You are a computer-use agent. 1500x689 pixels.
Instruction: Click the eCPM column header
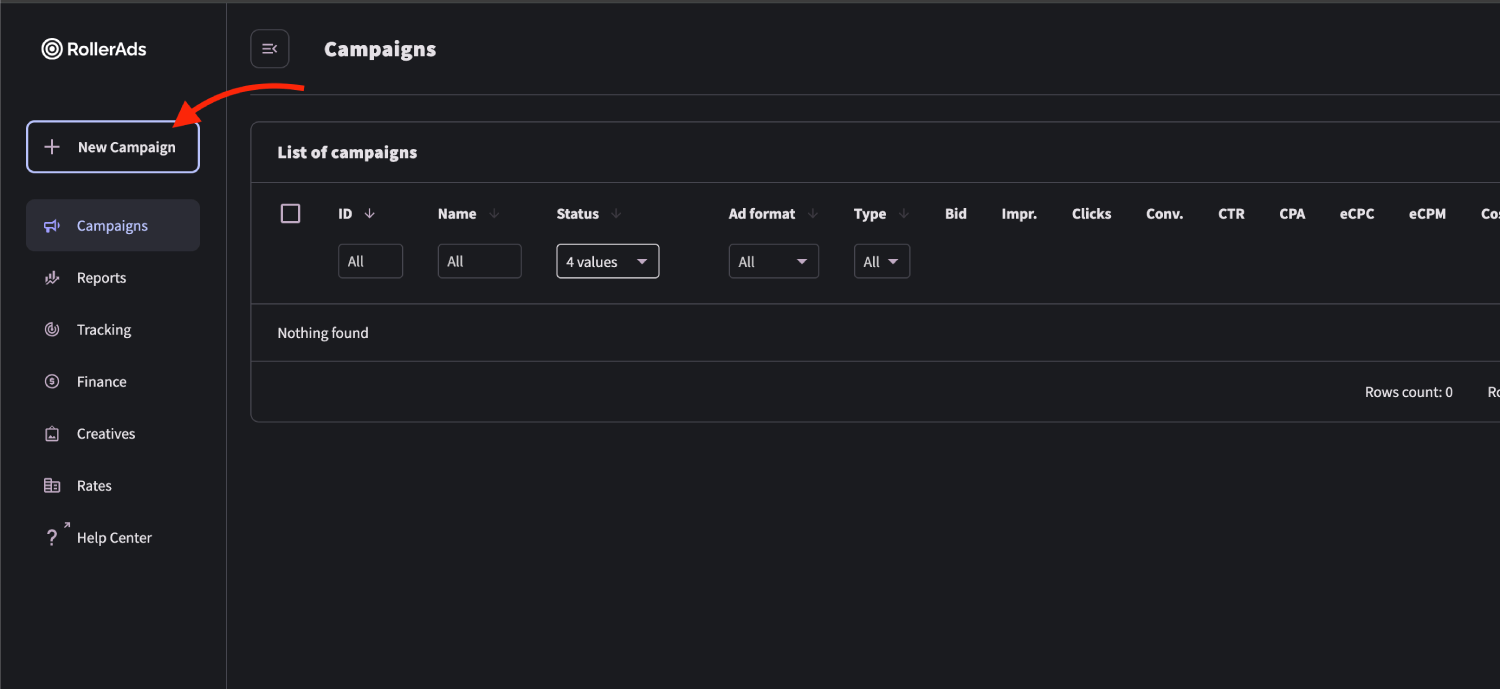(1428, 214)
